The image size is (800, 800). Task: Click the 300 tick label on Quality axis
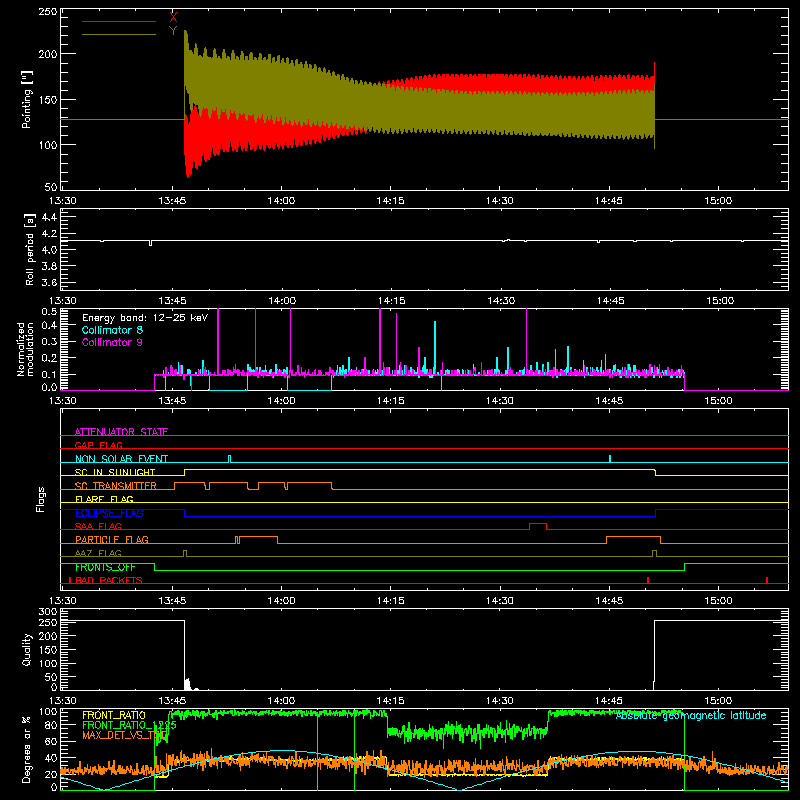48,611
